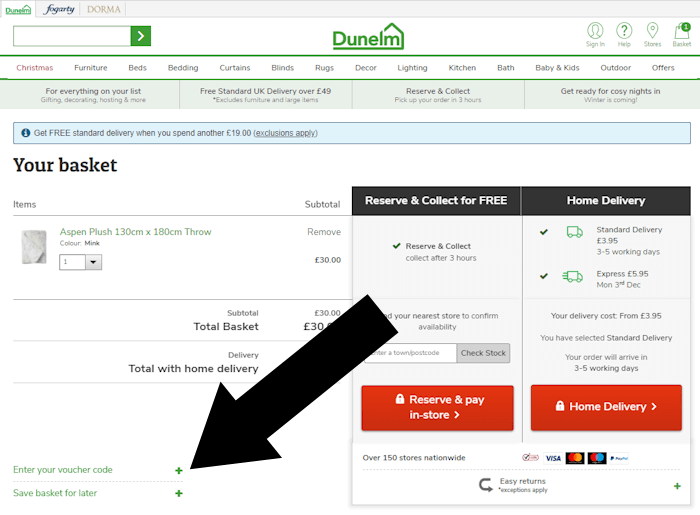
Task: Click the Save basket for later link
Action: point(55,493)
